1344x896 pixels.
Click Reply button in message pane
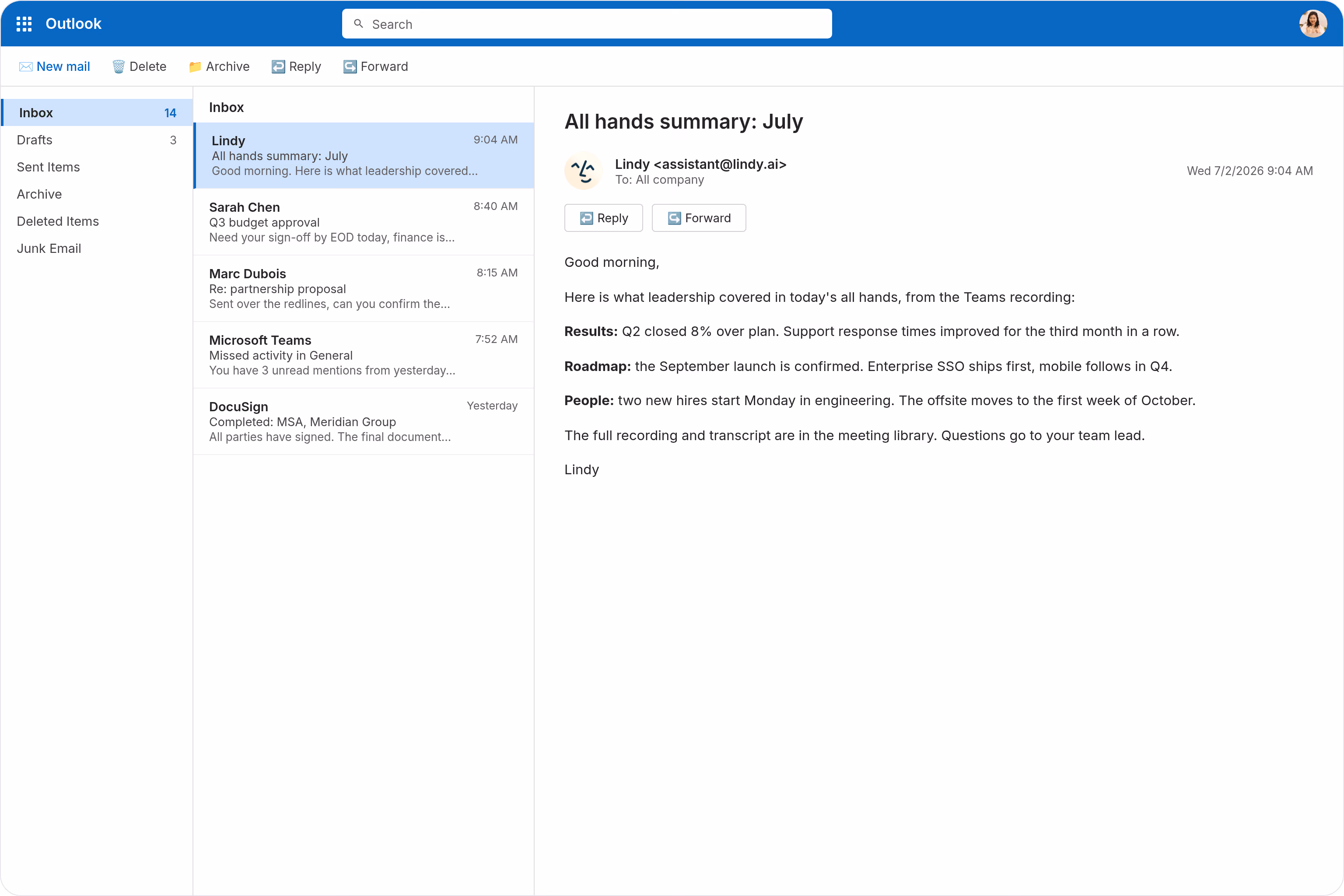click(603, 218)
